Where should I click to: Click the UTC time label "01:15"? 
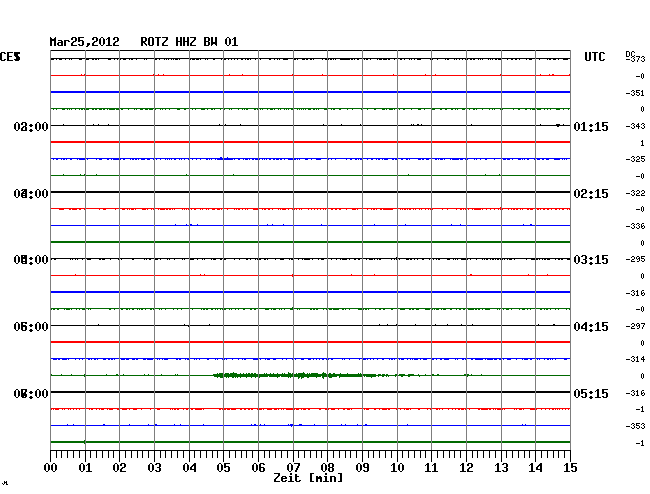coord(591,127)
